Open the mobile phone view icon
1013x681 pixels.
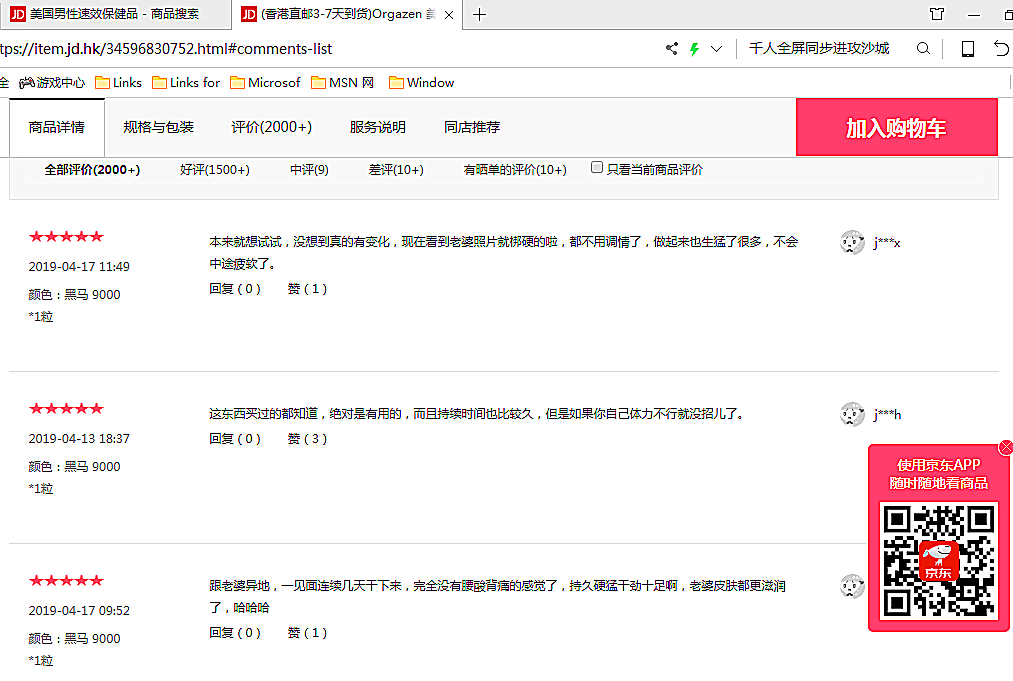(x=967, y=49)
